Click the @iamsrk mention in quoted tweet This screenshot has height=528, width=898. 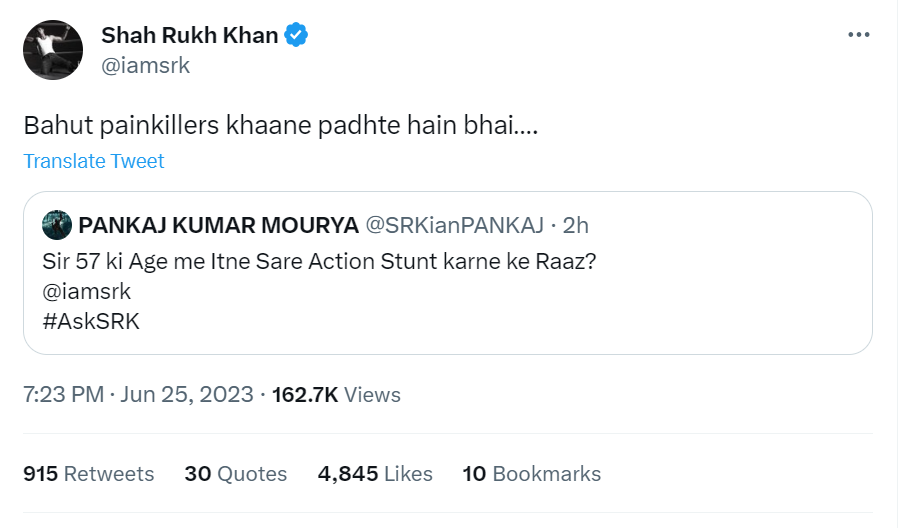click(86, 291)
